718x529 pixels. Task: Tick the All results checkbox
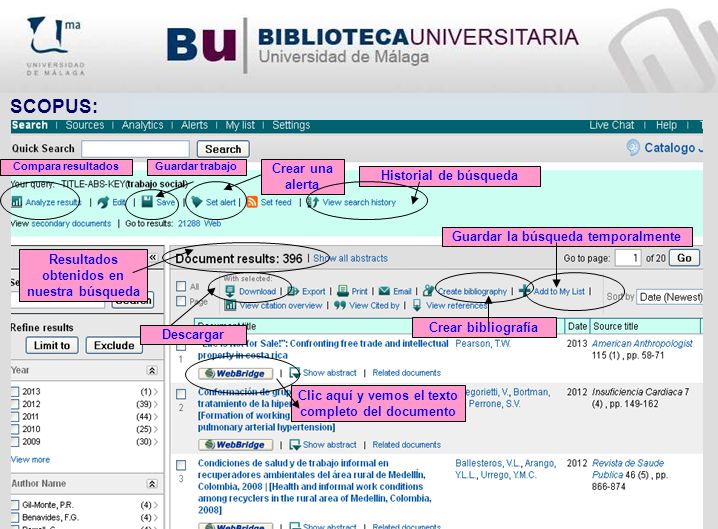point(181,286)
